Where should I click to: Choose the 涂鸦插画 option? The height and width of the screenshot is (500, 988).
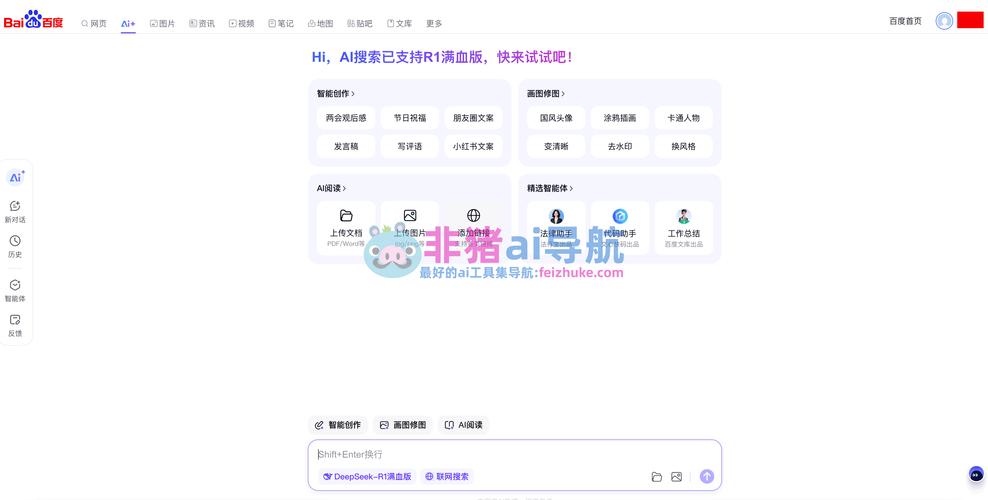619,118
